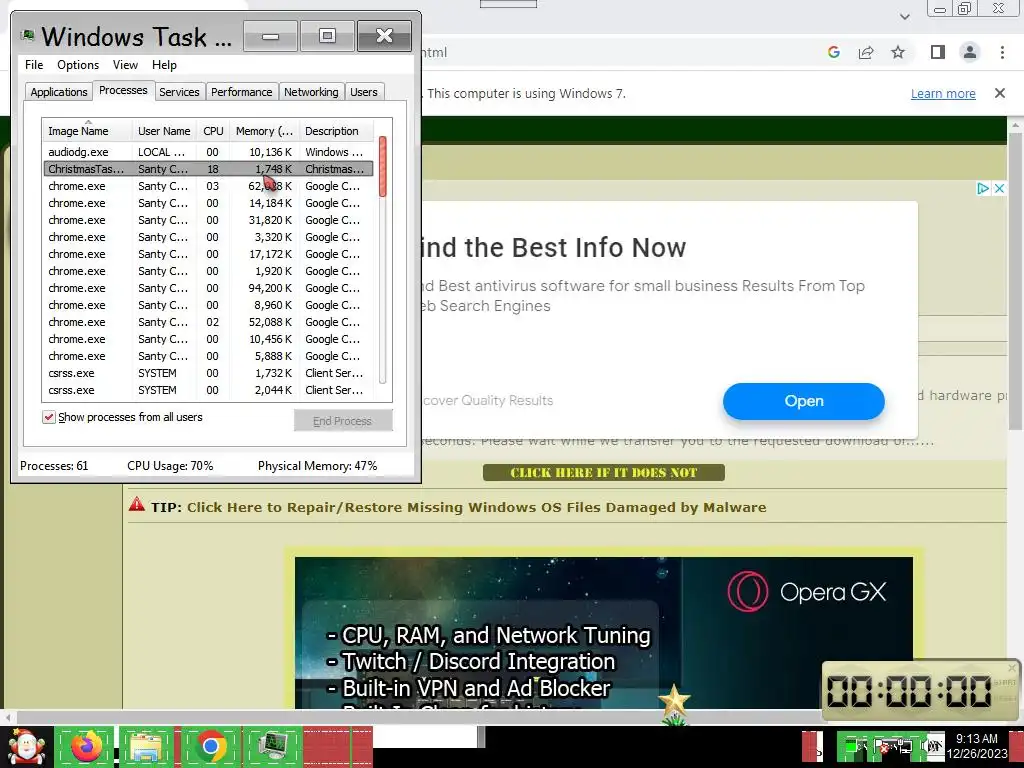The width and height of the screenshot is (1024, 768).
Task: Select csrss.exe row using 1,732 K
Action: click(x=208, y=373)
